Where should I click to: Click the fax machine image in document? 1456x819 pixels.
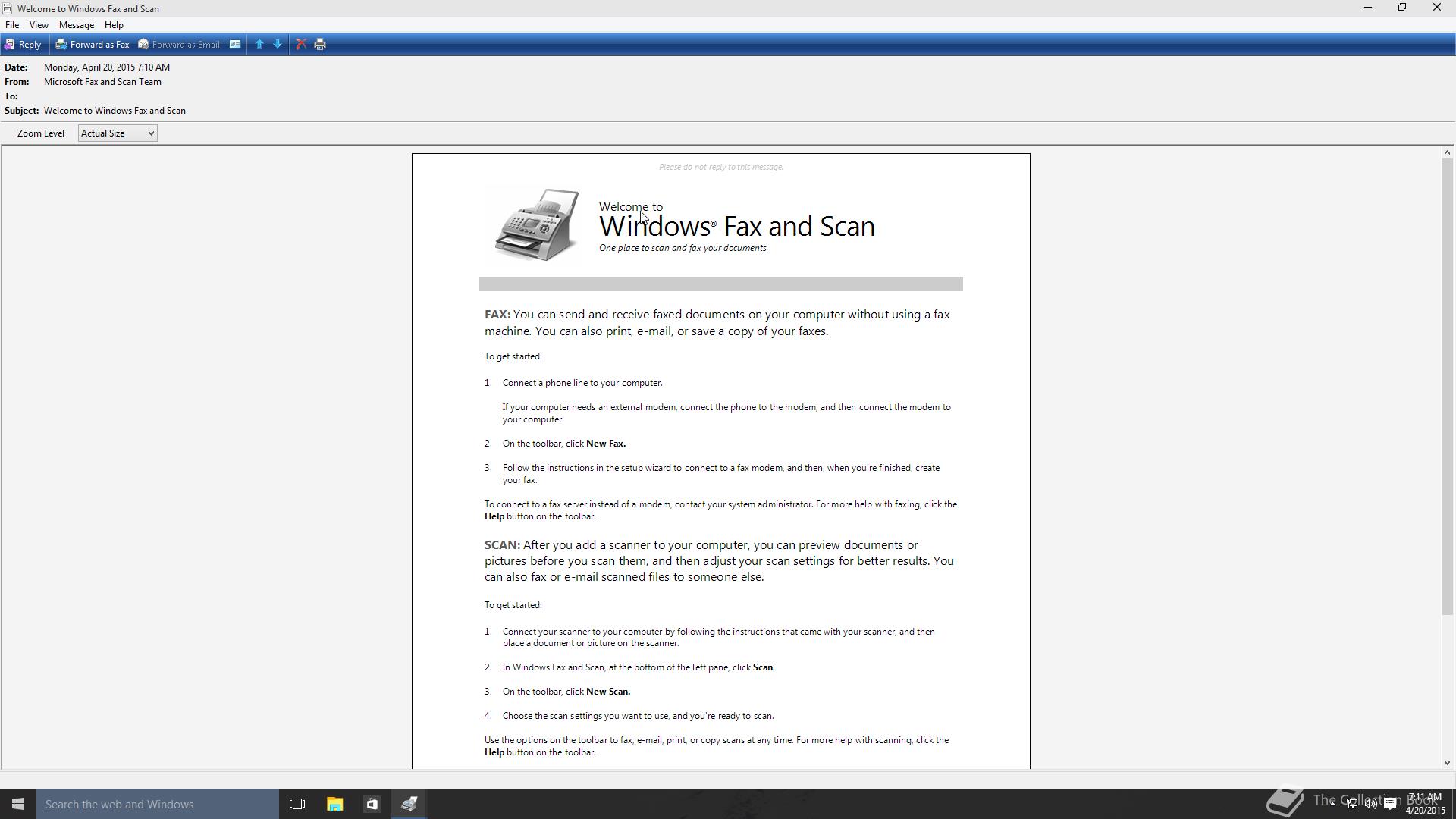(x=537, y=224)
